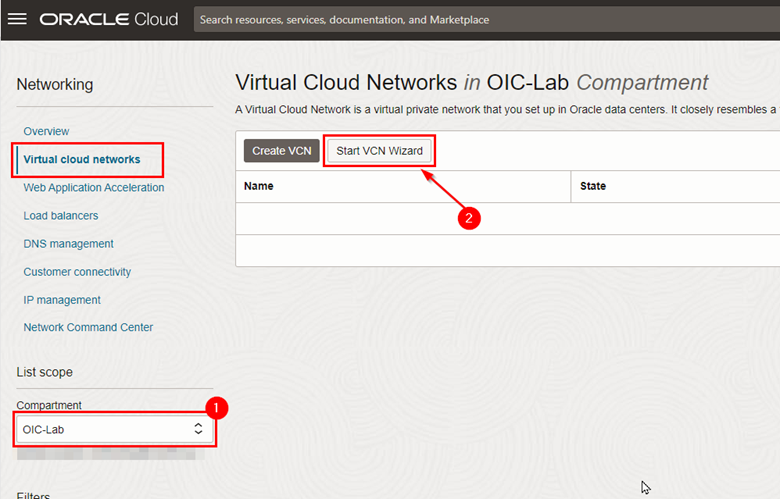780x499 pixels.
Task: Open Network Command Center link
Action: tap(88, 327)
